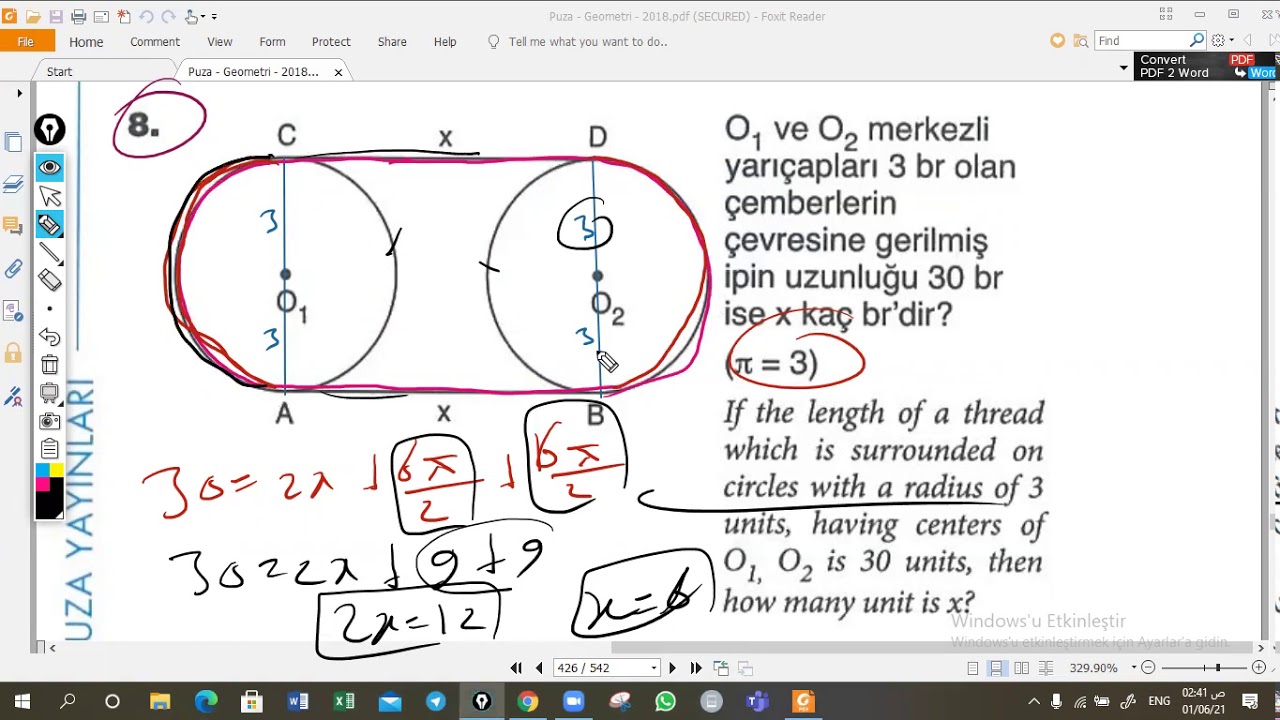
Task: Open the page number dropdown
Action: [654, 668]
